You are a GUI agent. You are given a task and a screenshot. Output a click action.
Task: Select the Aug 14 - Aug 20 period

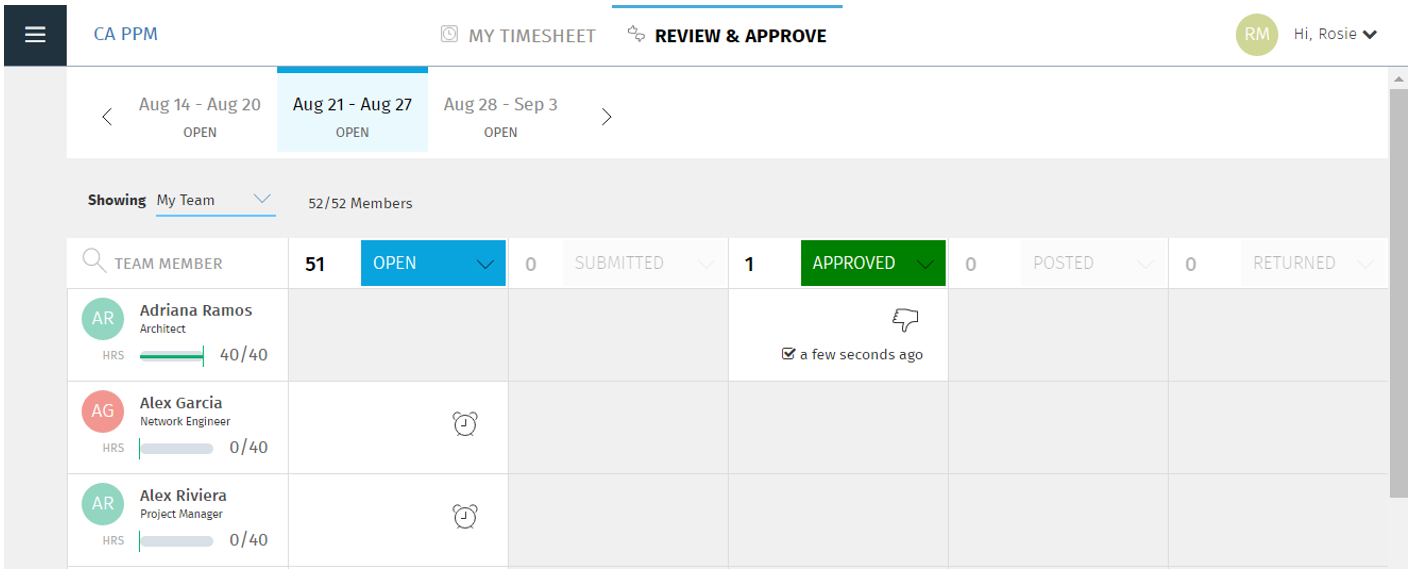[x=200, y=116]
